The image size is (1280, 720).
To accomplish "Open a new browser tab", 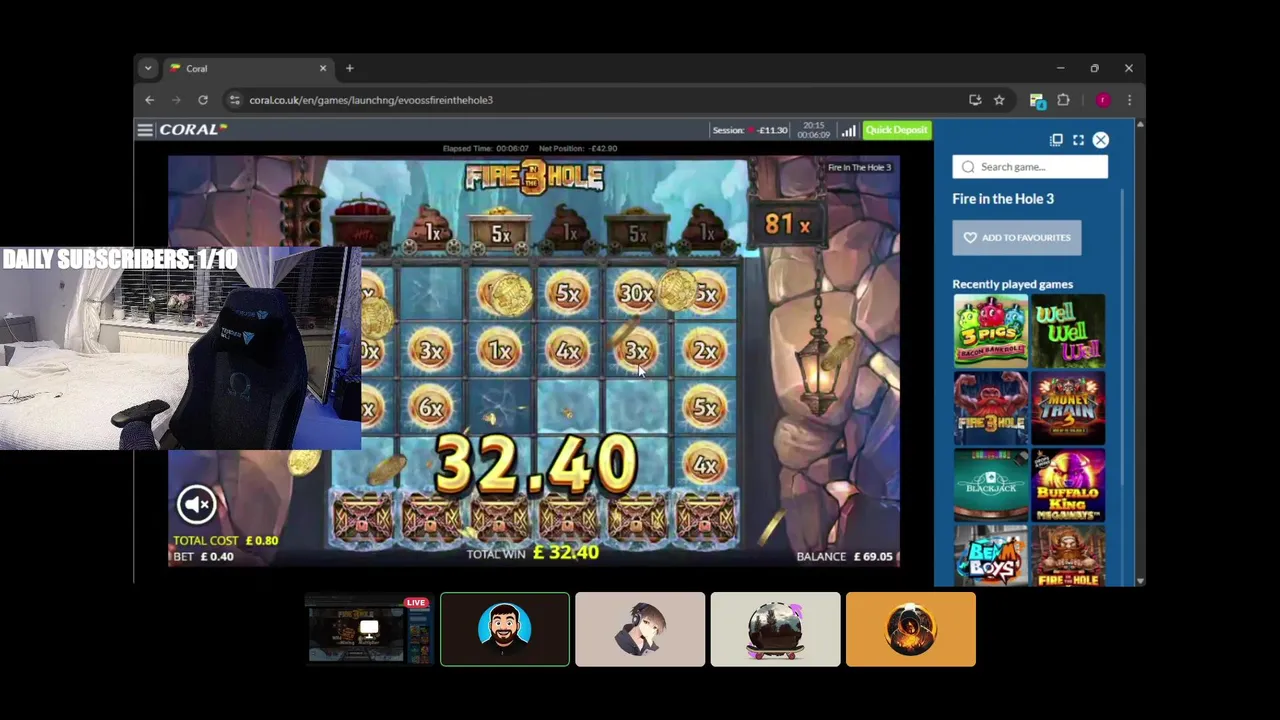I will click(x=349, y=68).
